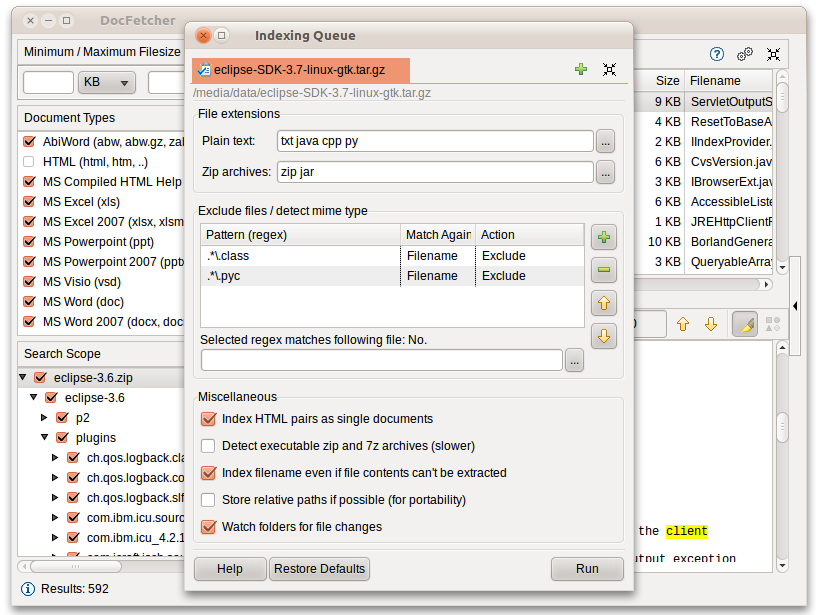Click the green plus icon to add indexing task

coord(581,70)
